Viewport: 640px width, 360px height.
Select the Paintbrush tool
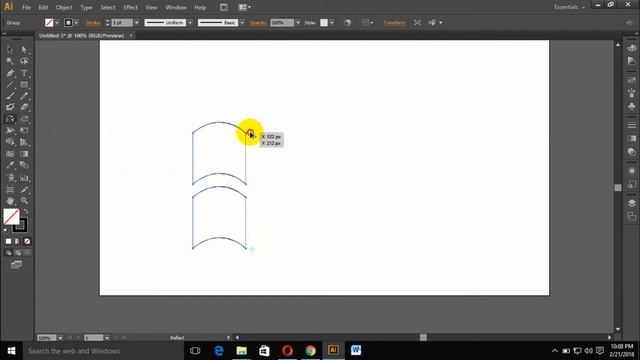click(x=10, y=96)
